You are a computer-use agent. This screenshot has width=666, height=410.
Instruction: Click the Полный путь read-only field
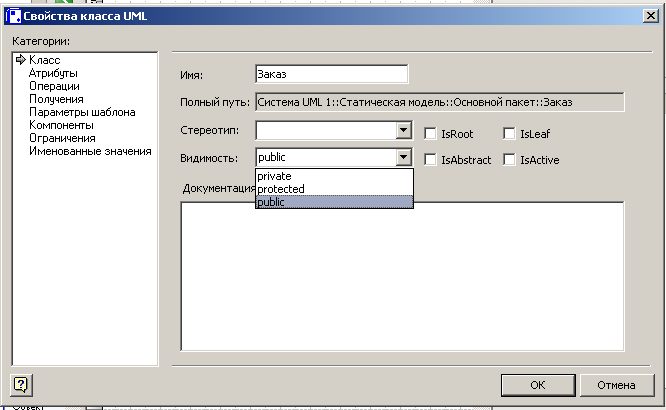click(440, 102)
